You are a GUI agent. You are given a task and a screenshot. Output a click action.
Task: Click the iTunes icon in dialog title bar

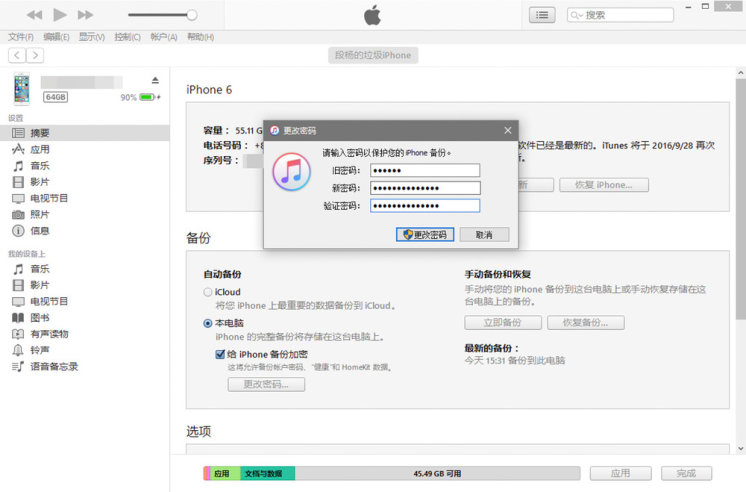pos(275,130)
